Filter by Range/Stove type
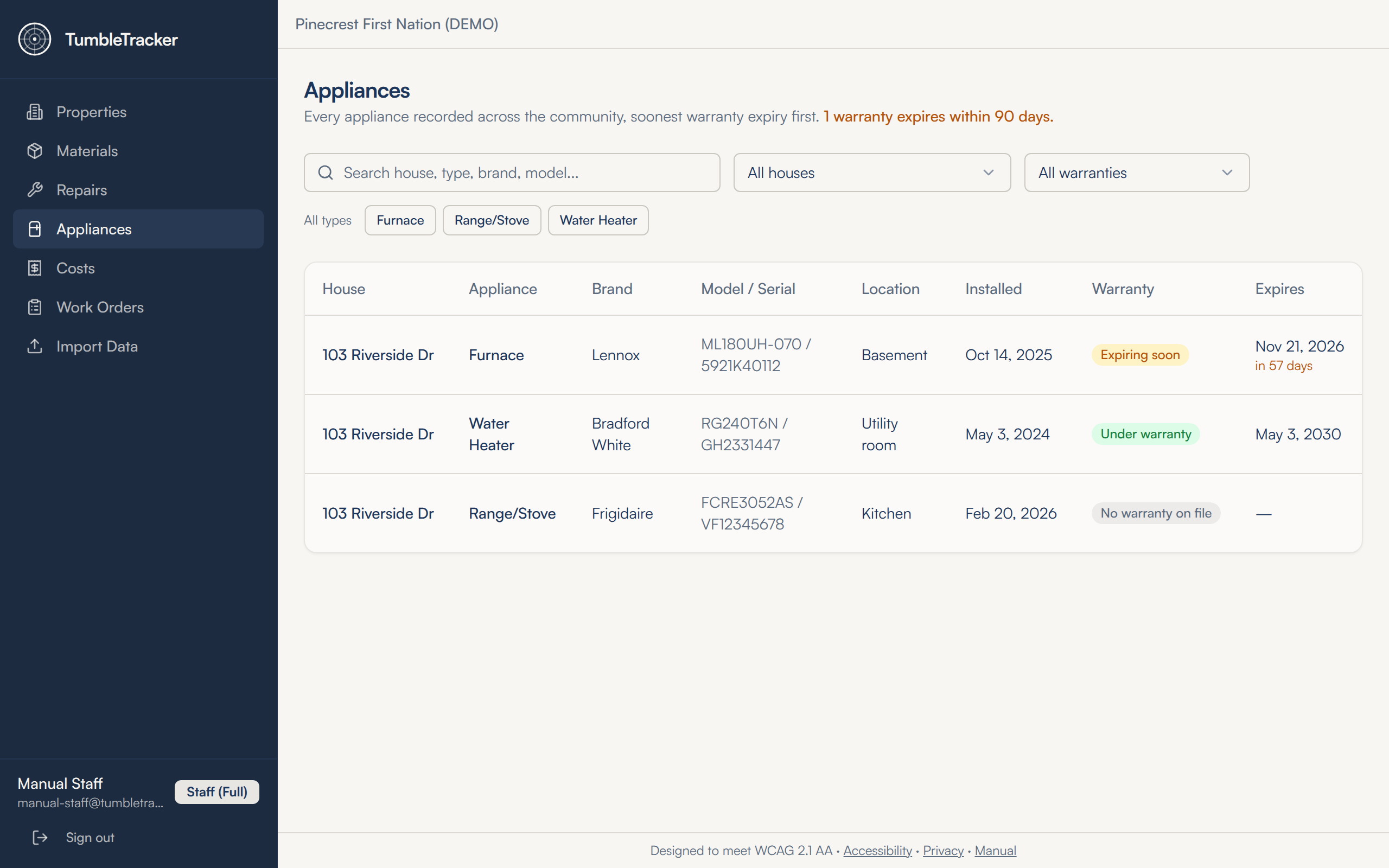This screenshot has width=1389, height=868. pos(492,220)
